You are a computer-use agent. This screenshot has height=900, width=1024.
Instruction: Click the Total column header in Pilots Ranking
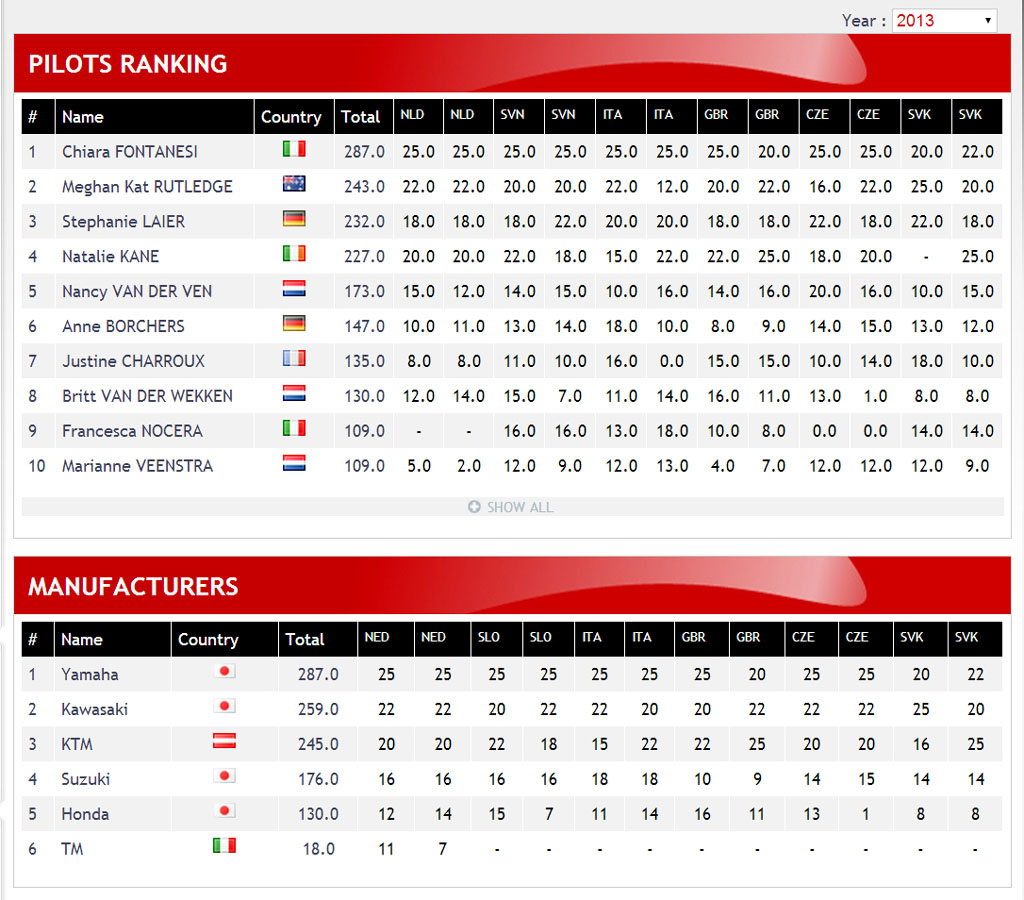pos(360,117)
